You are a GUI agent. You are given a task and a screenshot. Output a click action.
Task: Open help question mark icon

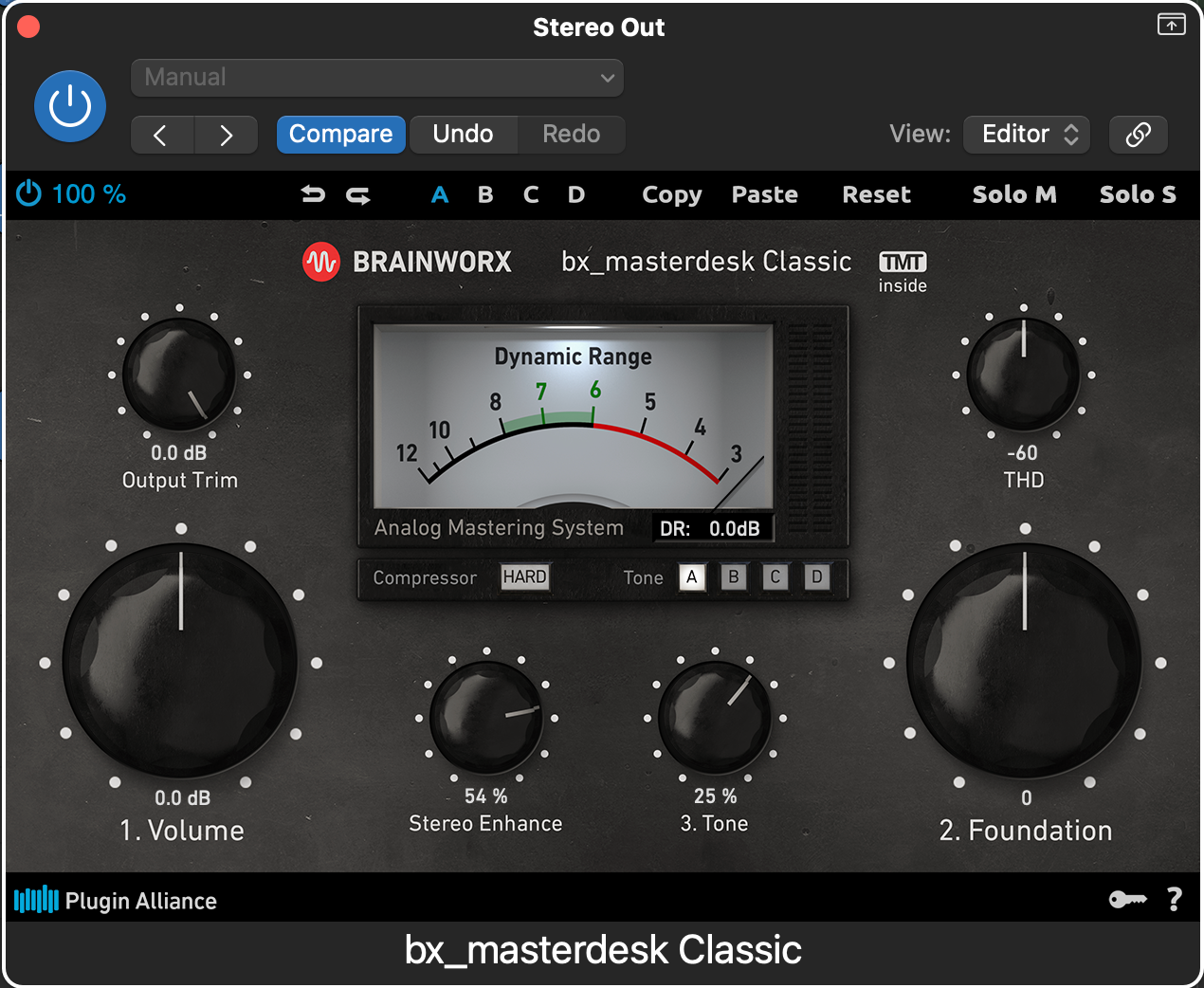1175,899
